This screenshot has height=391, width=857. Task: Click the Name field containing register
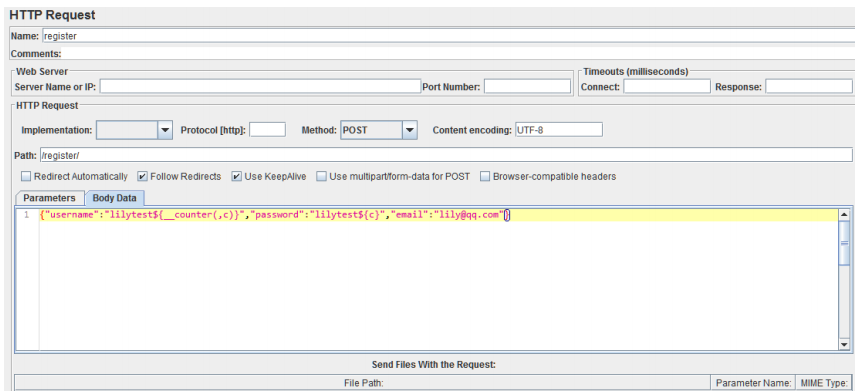click(449, 36)
